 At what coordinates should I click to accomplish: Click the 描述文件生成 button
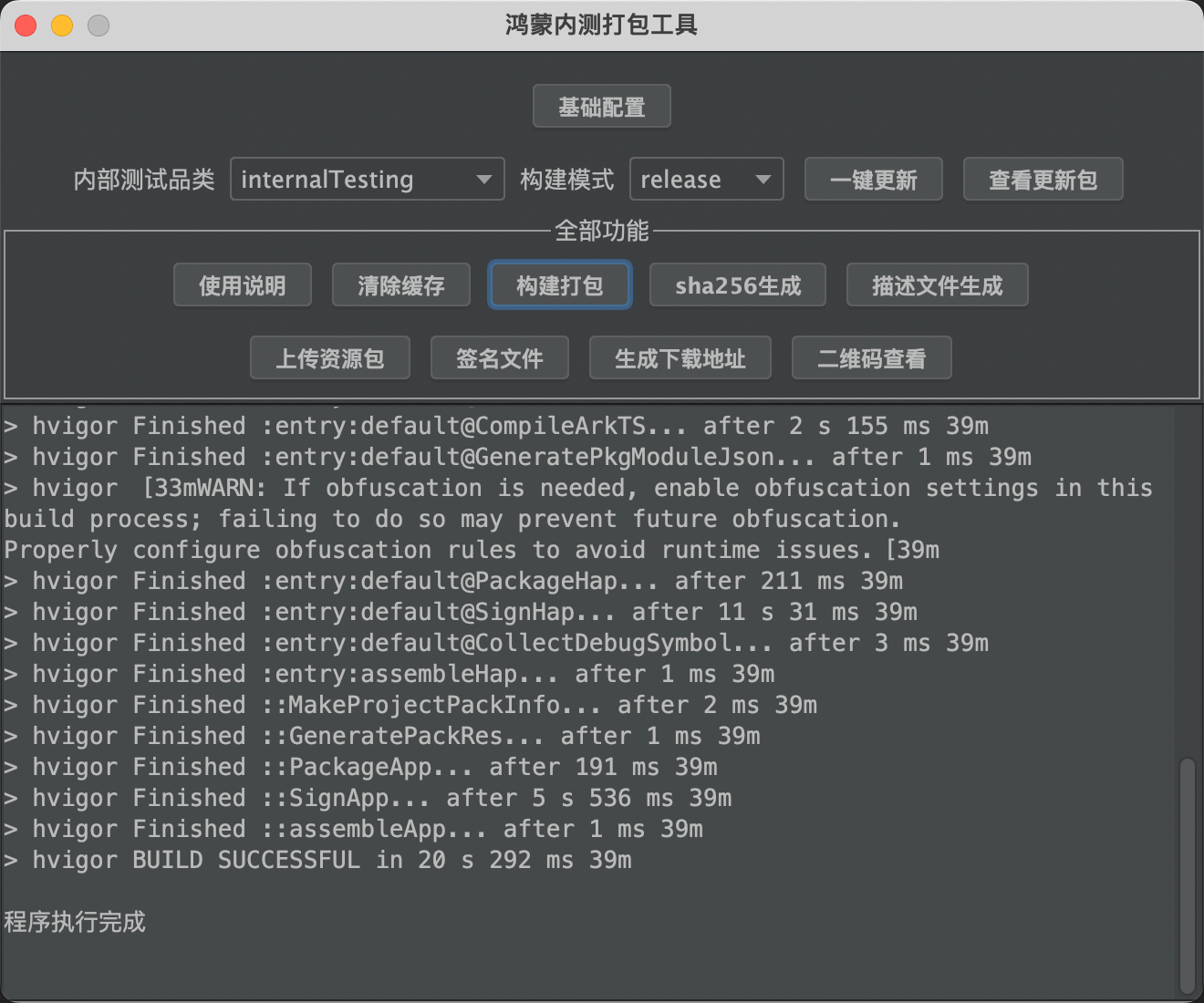point(938,285)
